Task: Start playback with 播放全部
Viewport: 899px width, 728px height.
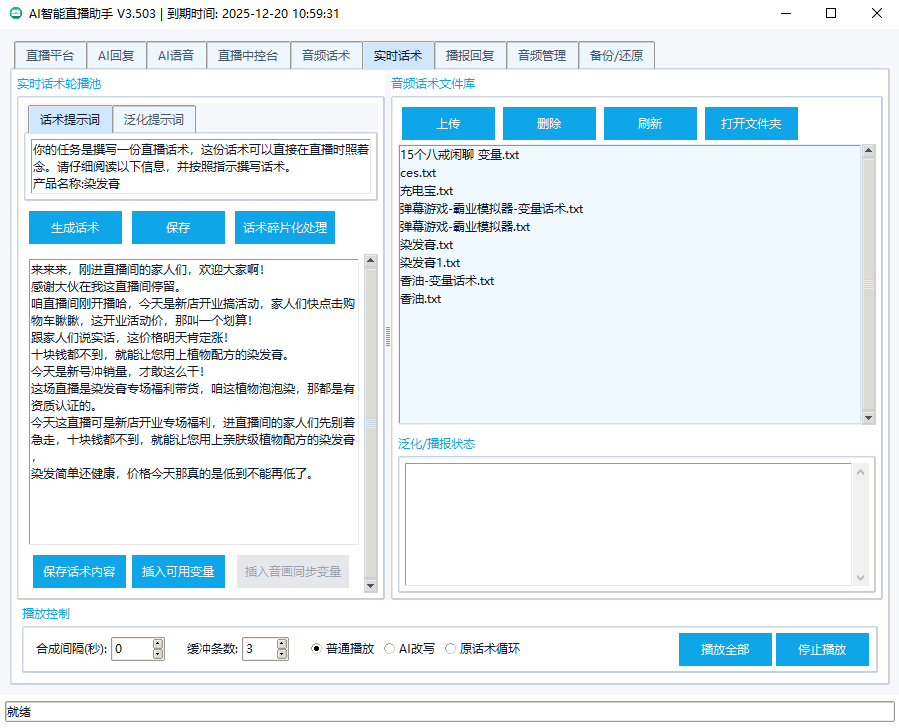Action: [725, 649]
